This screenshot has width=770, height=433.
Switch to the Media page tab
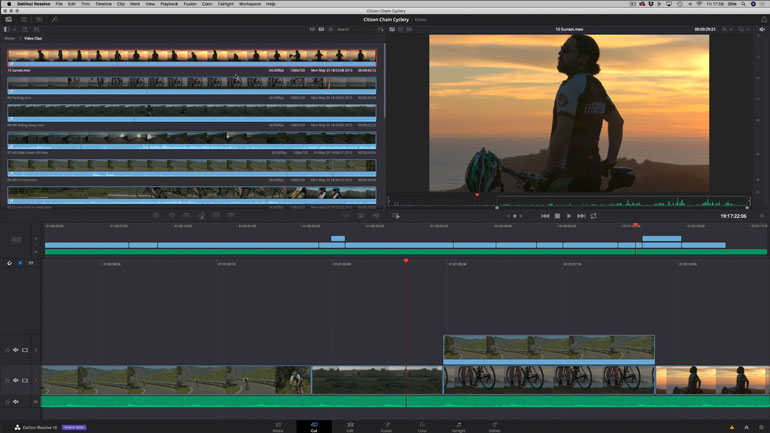coord(278,427)
